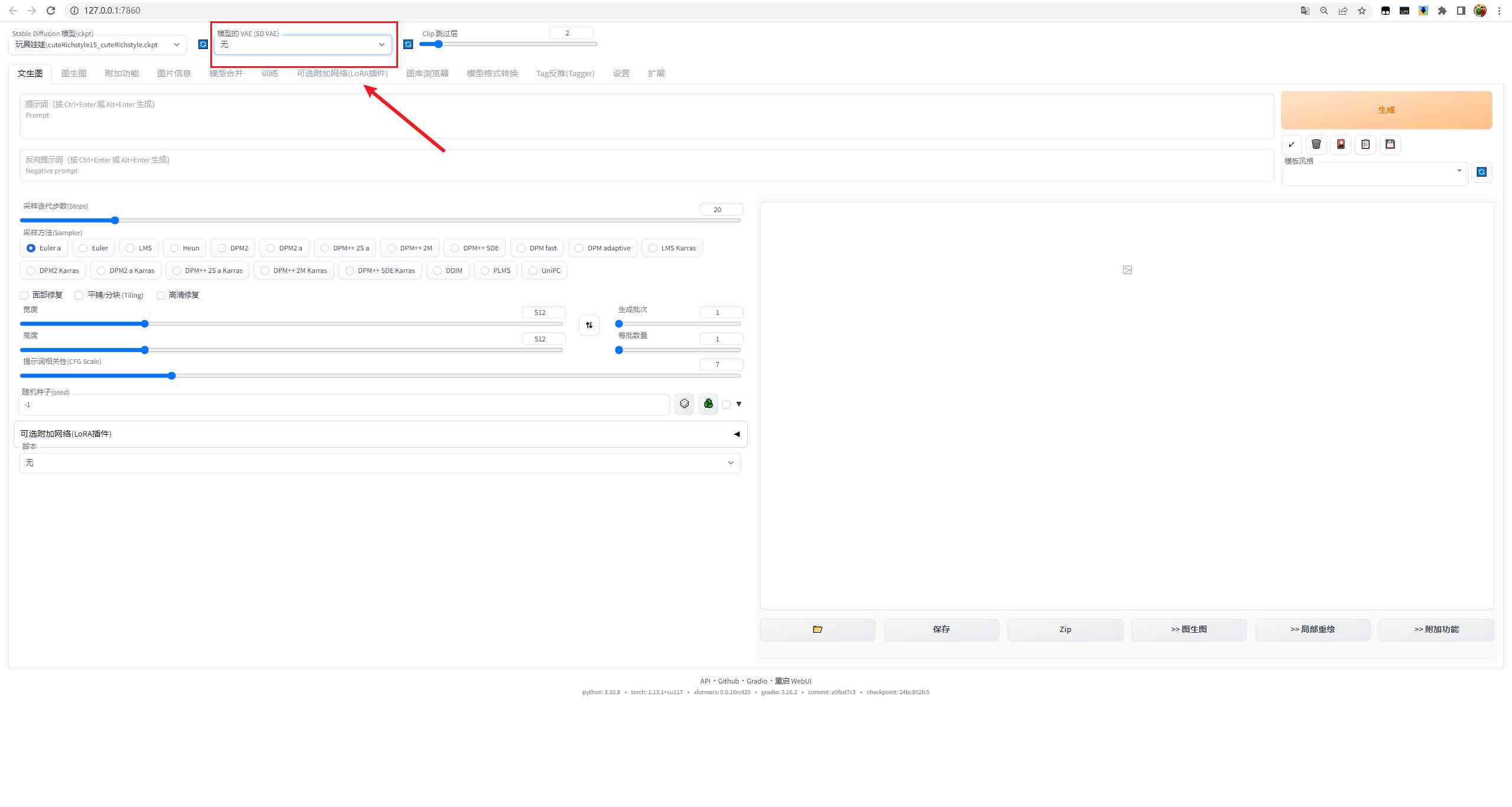Save current prompt as style with floppy disk icon
This screenshot has height=807, width=1512.
pyautogui.click(x=1390, y=145)
